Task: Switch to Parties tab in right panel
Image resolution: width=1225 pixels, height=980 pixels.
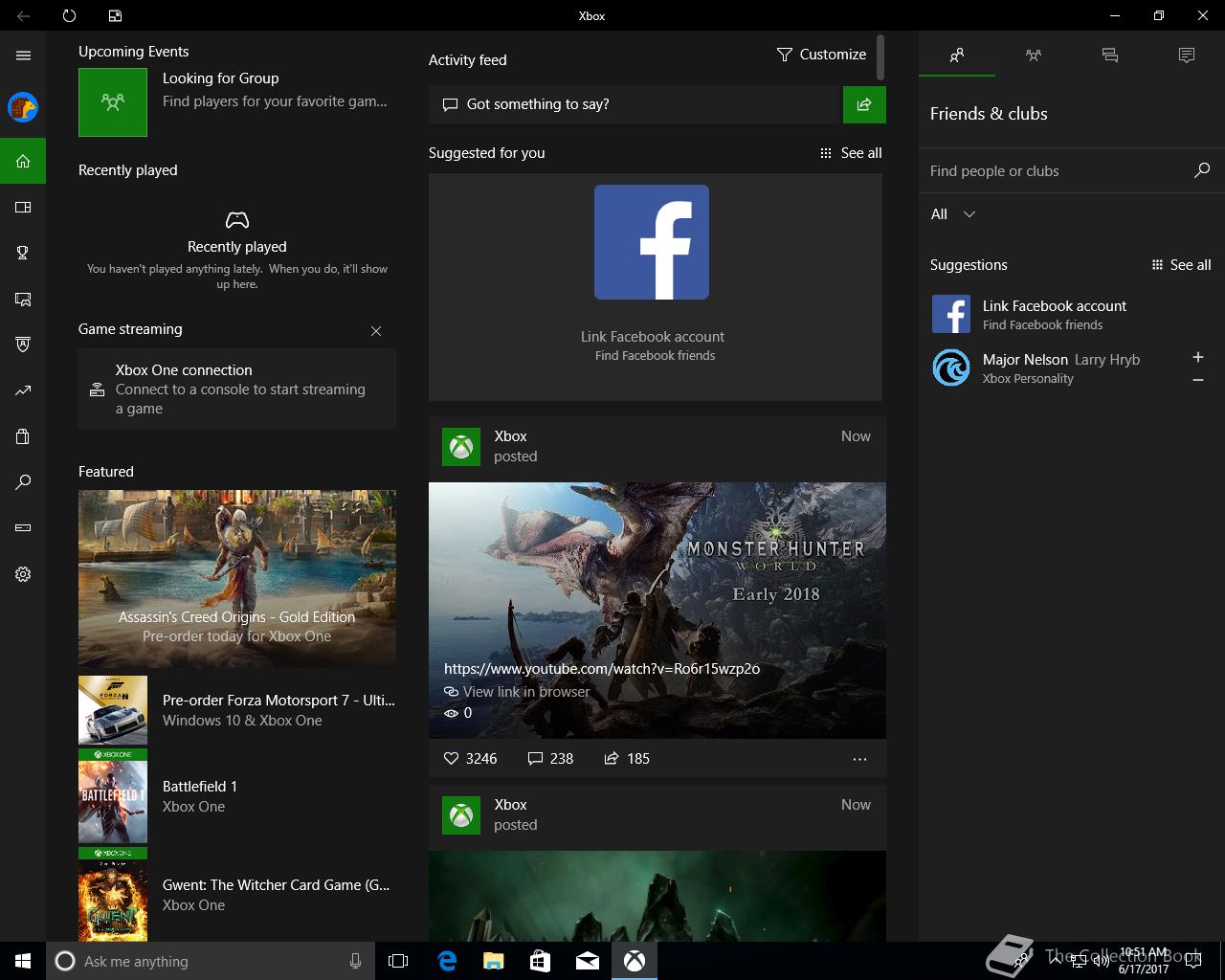Action: (x=1034, y=56)
